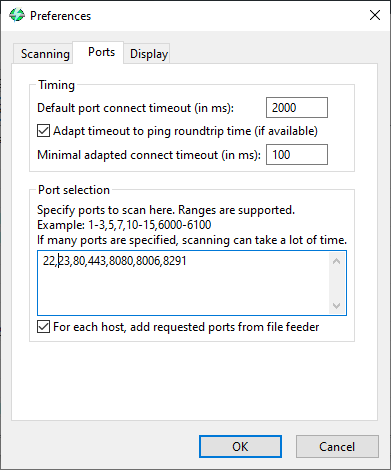Toggle Adapt timeout to ping roundtrip checkbox
Viewport: 391px width, 470px height.
click(x=43, y=131)
